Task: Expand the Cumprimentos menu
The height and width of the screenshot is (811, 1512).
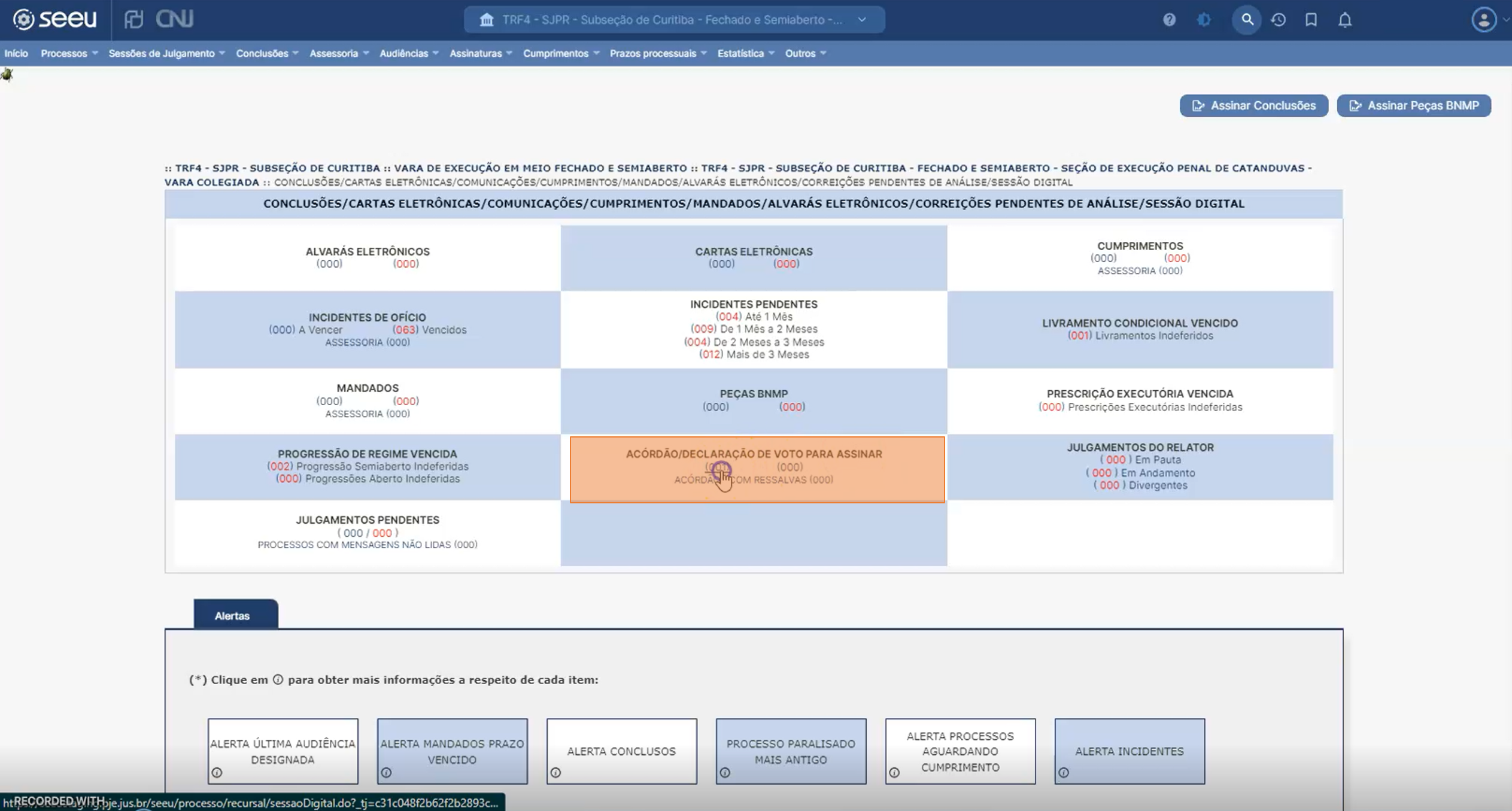Action: coord(561,53)
